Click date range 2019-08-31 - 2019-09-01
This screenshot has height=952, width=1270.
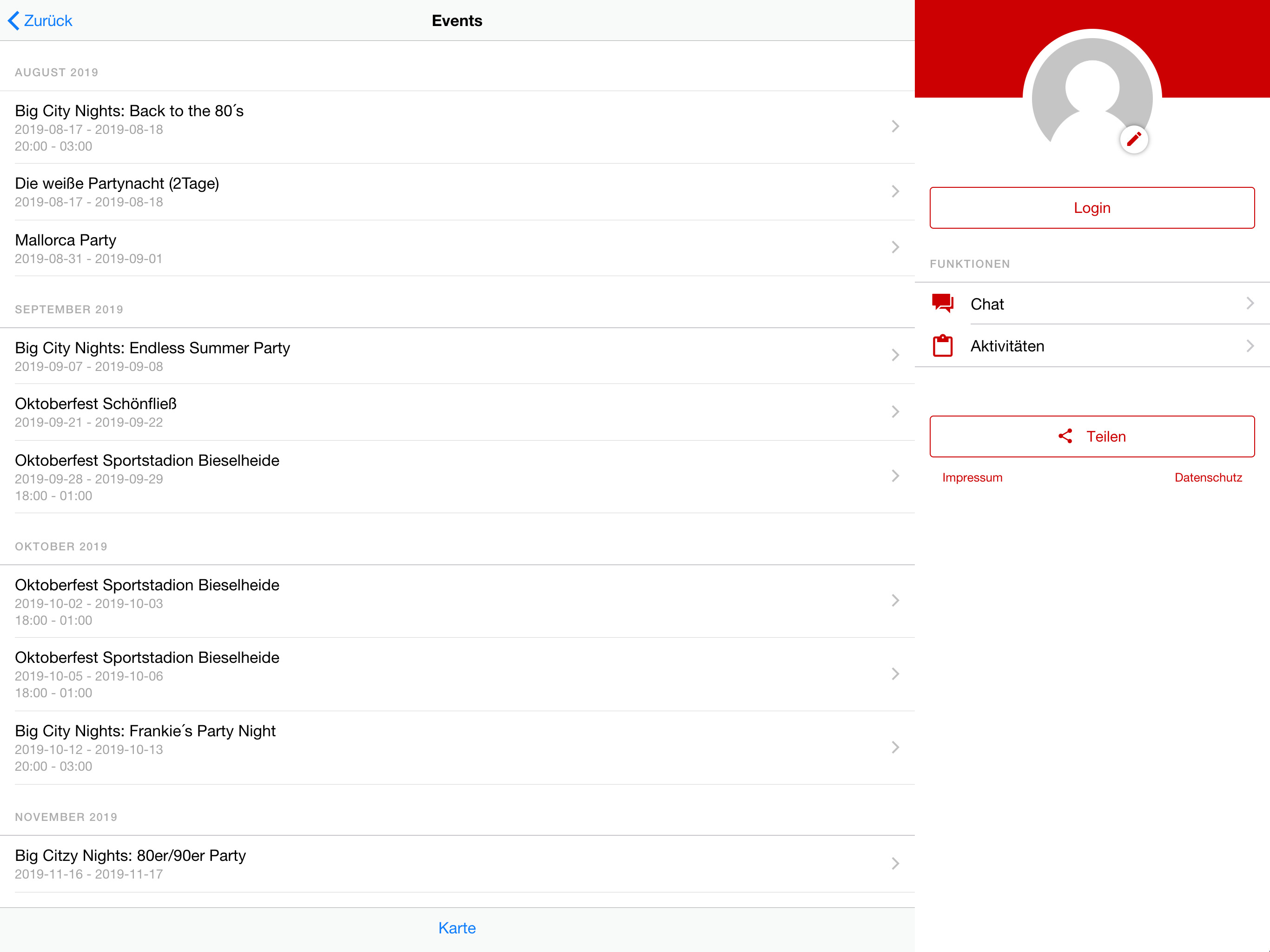coord(88,259)
